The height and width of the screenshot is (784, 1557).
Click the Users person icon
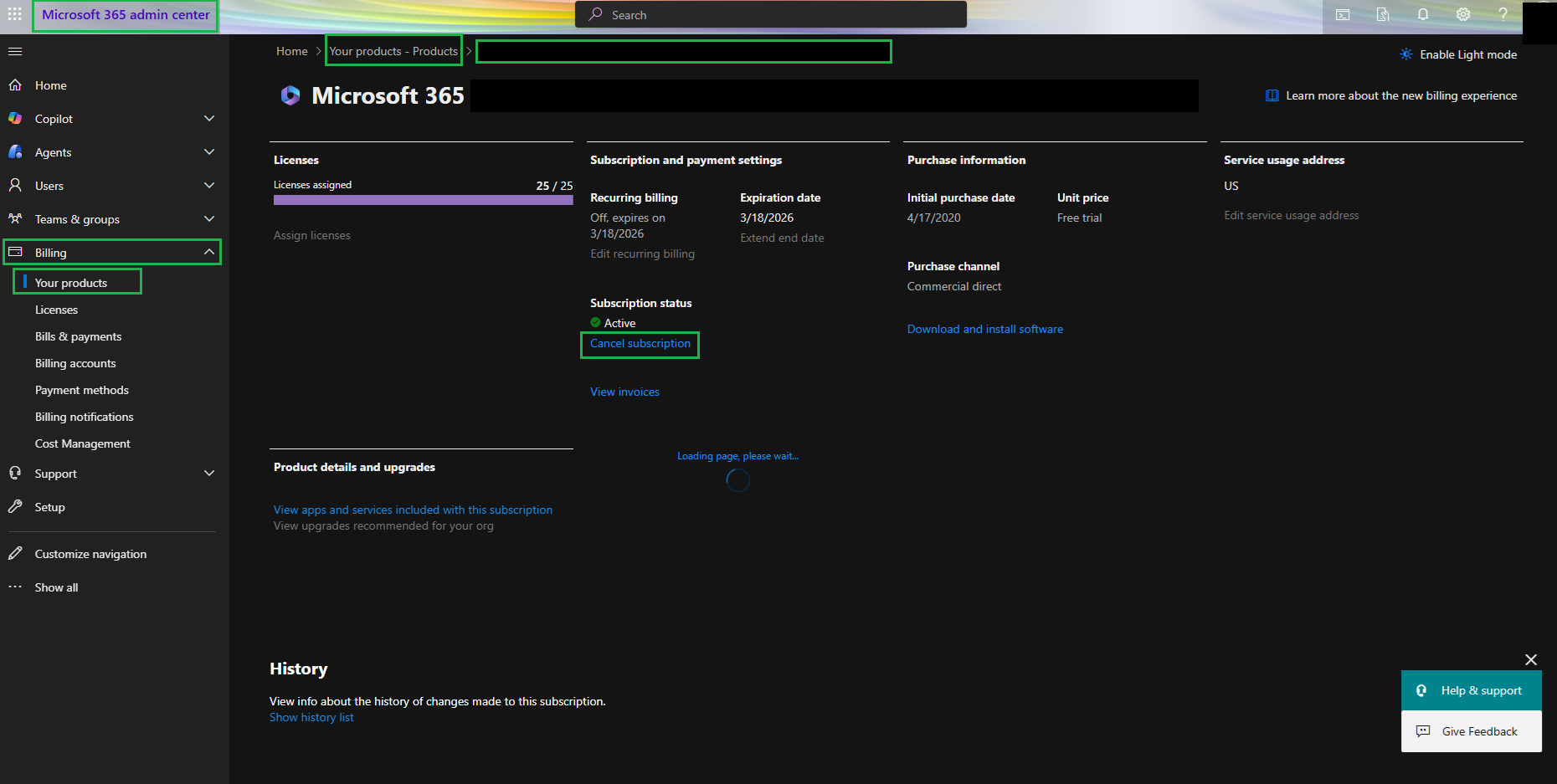click(15, 185)
